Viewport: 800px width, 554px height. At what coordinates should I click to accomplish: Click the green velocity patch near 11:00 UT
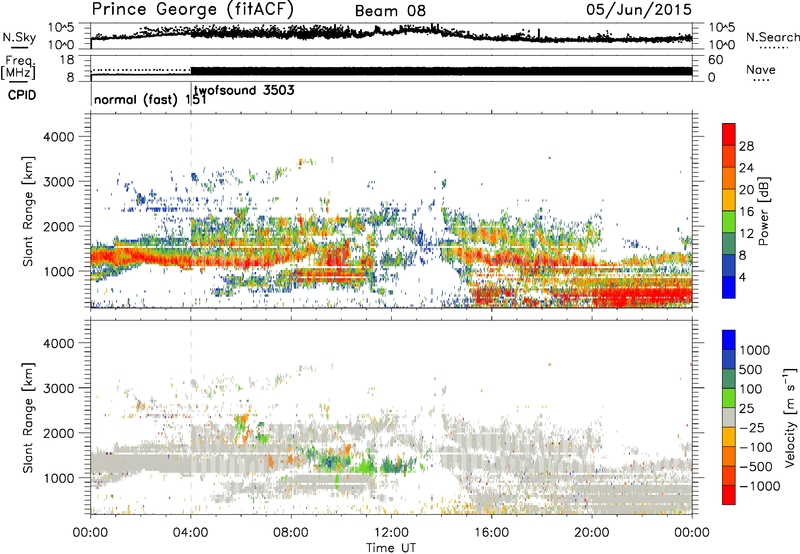pos(363,466)
